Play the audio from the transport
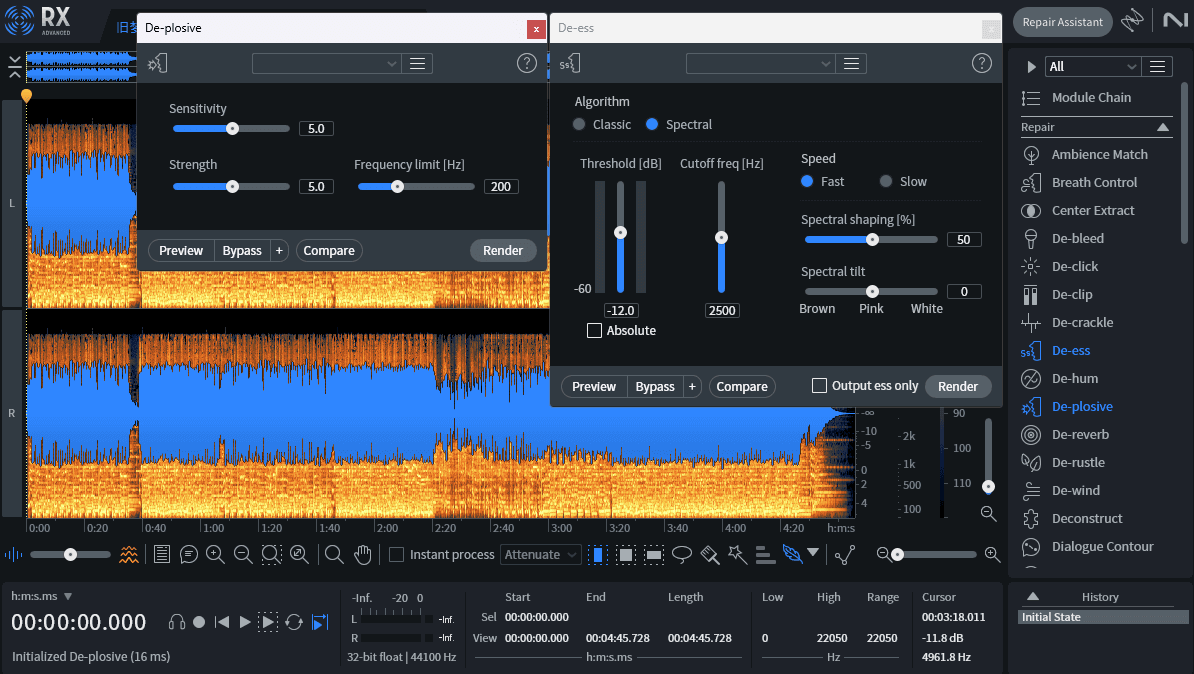 [245, 622]
